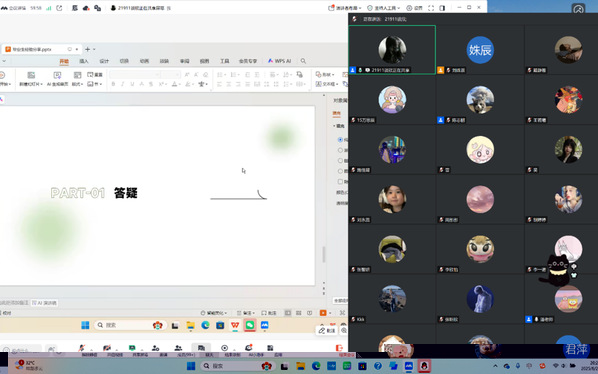Image resolution: width=598 pixels, height=374 pixels.
Task: Open the 主持人工具 host tools dropdown
Action: point(384,8)
